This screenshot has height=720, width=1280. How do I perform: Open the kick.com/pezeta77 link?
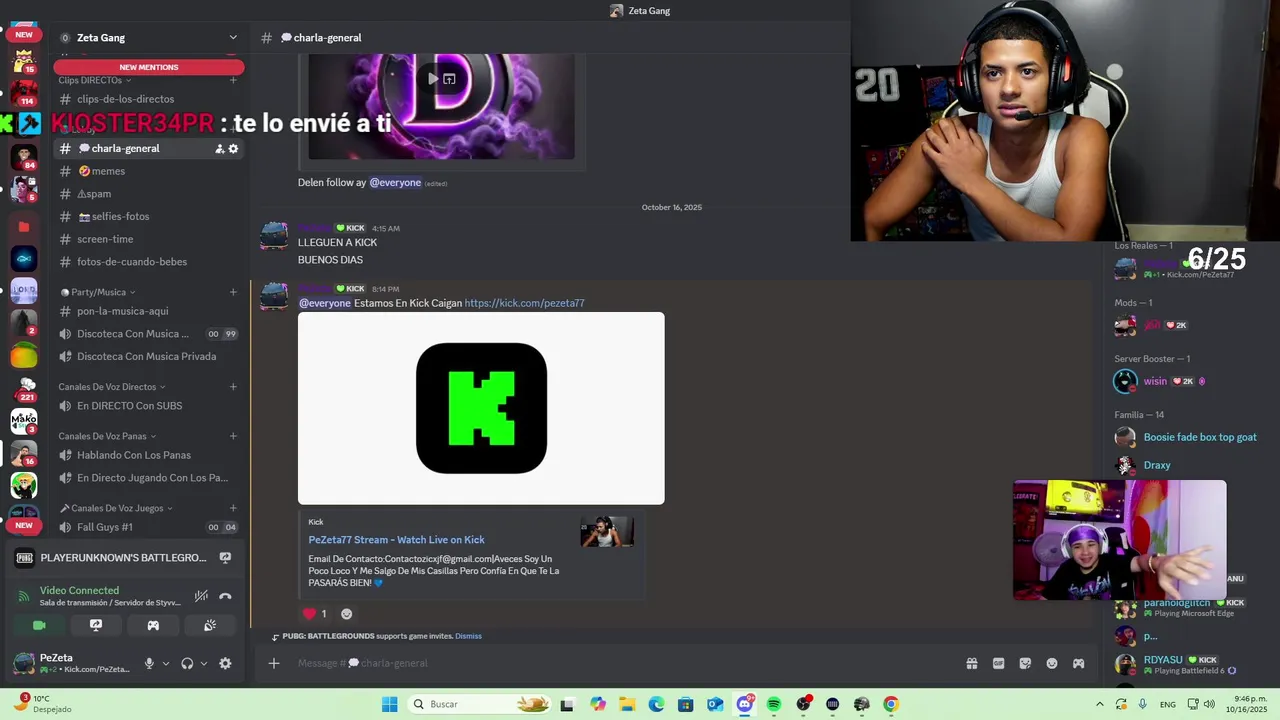point(524,303)
